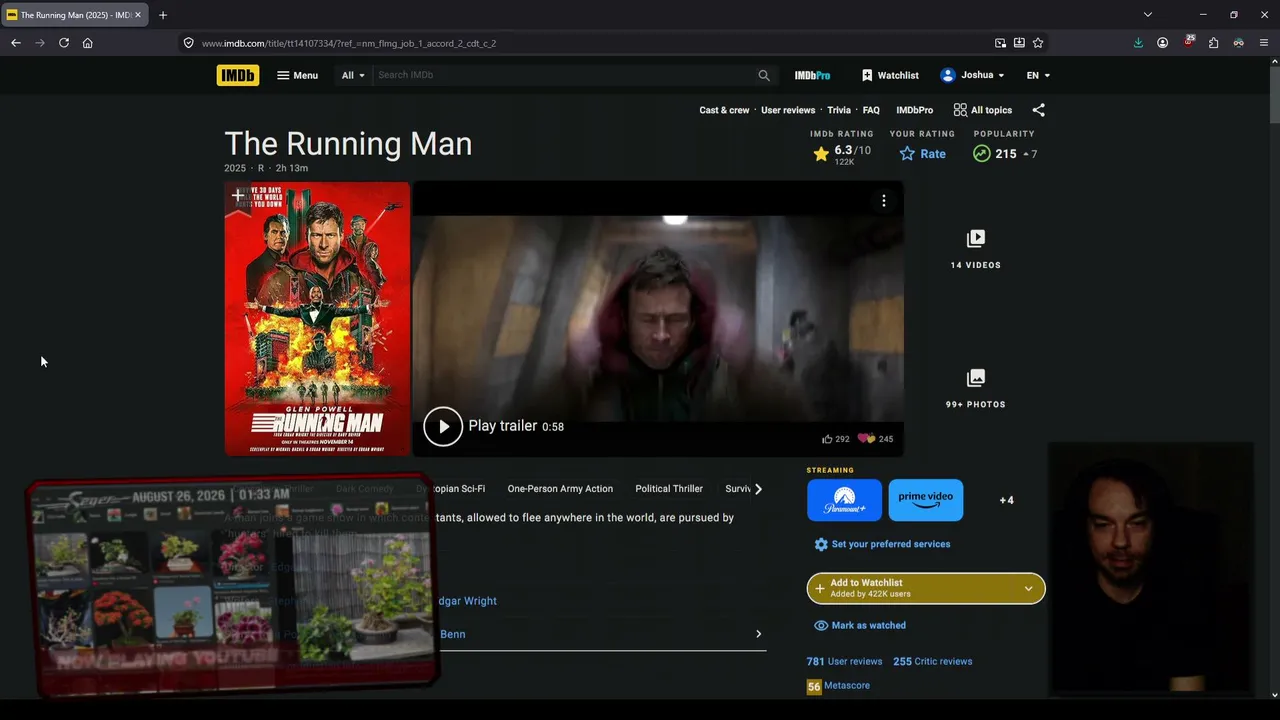The width and height of the screenshot is (1280, 720).
Task: Expand the Add to Watchlist dropdown arrow
Action: pos(1028,588)
